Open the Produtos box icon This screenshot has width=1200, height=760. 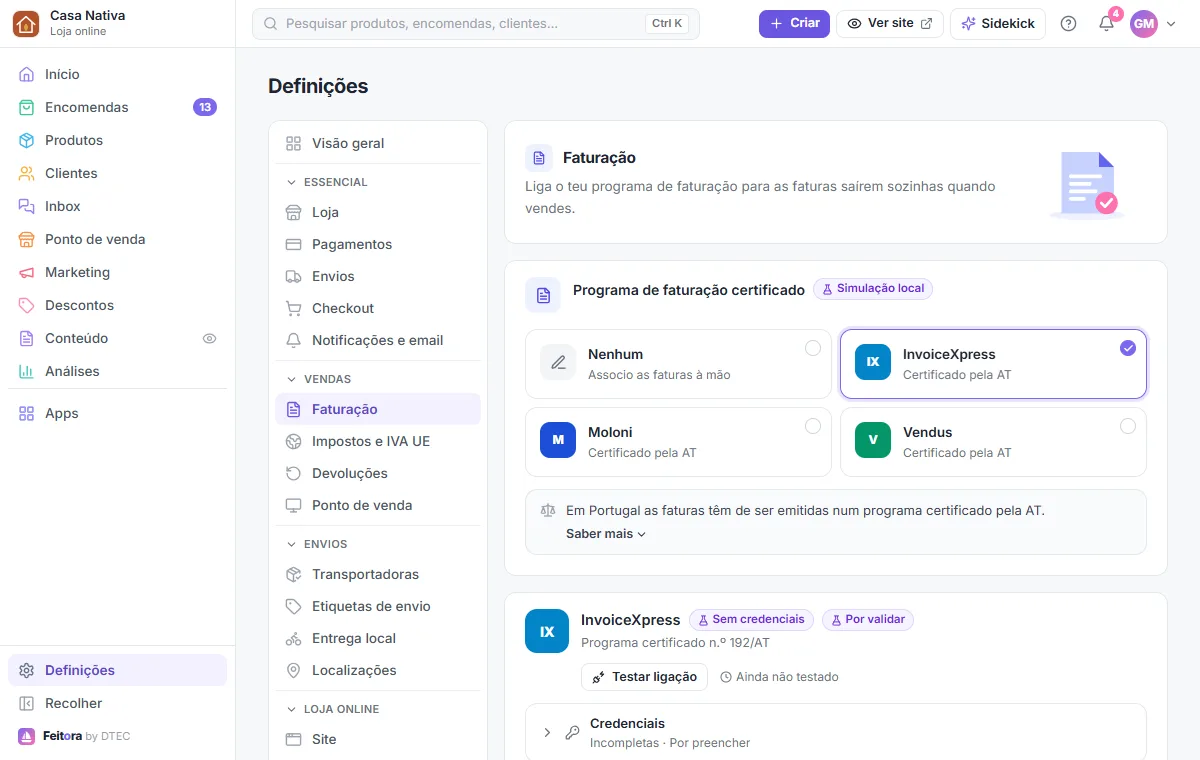27,140
